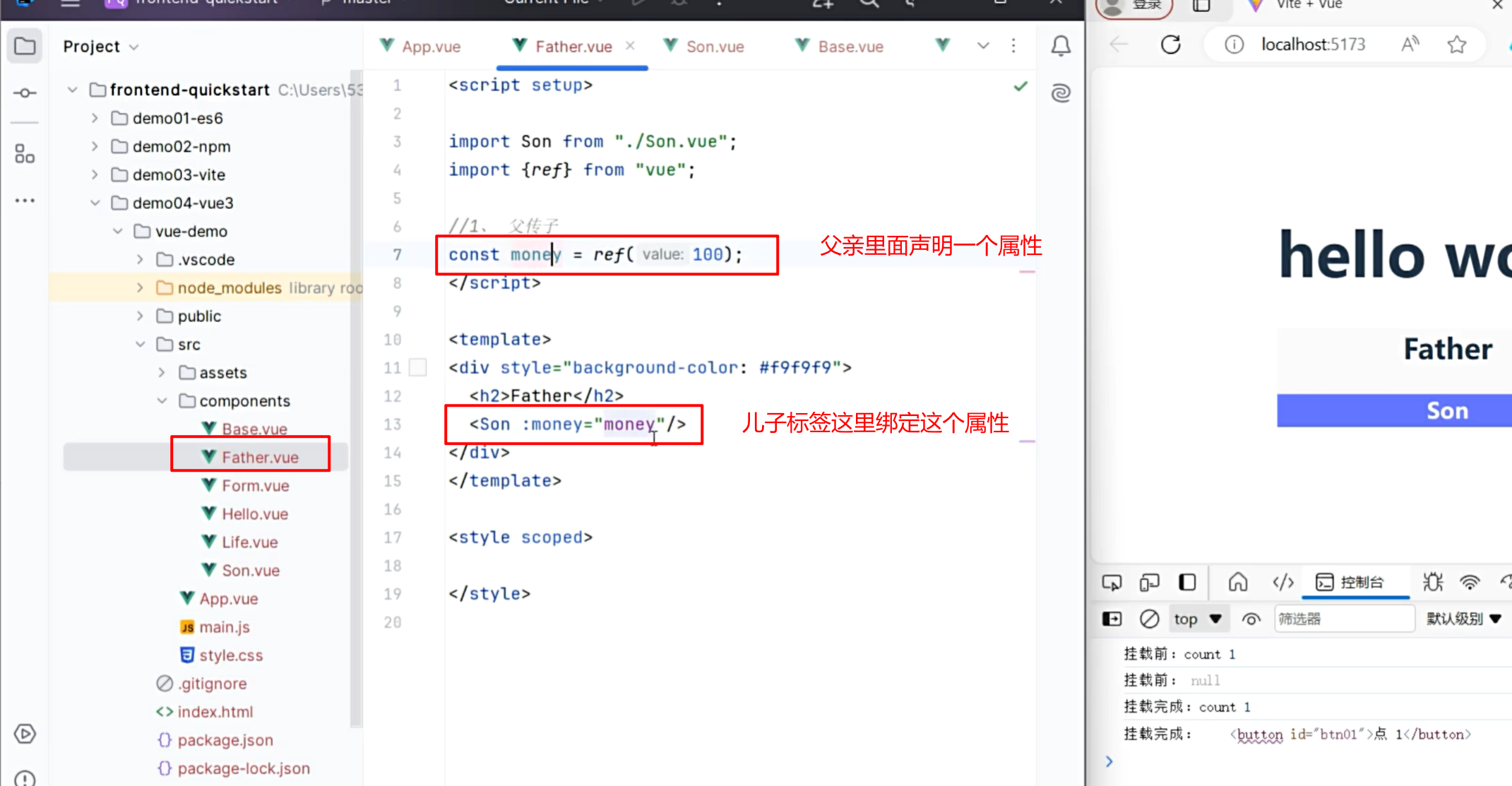Image resolution: width=1512 pixels, height=786 pixels.
Task: Expand the demo01-es6 folder
Action: (x=95, y=118)
